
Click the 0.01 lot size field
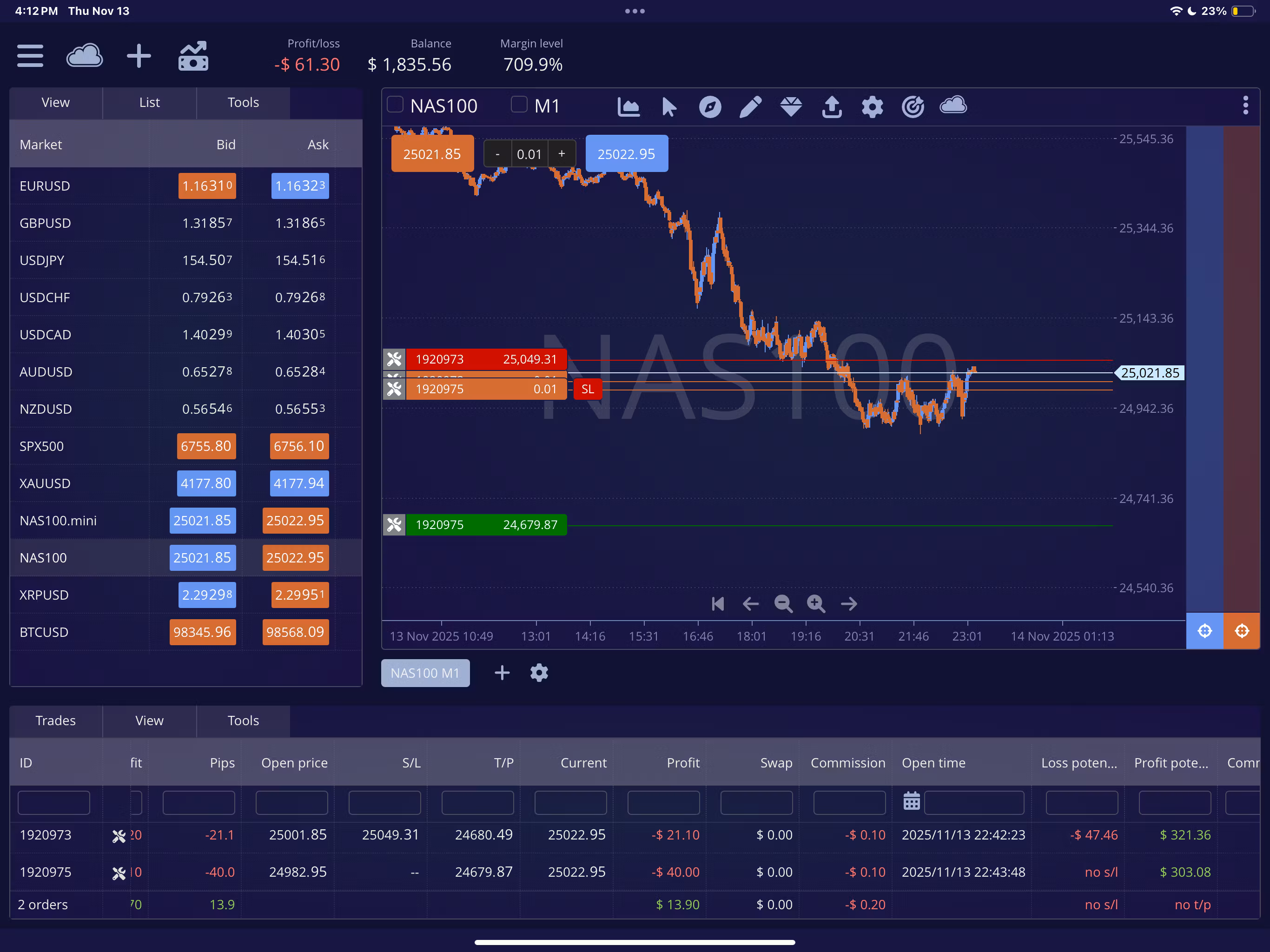pos(529,154)
